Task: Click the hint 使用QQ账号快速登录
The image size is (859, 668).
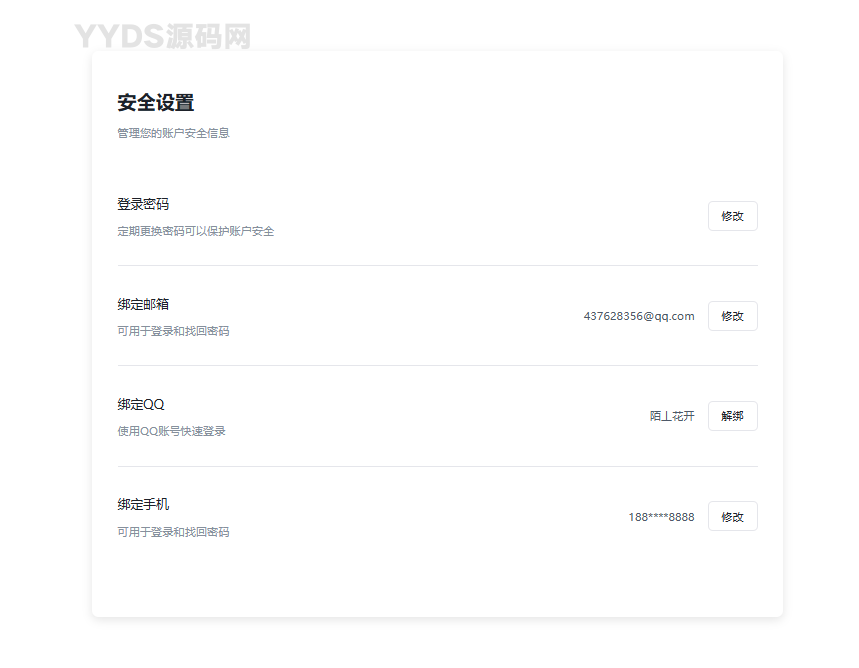Action: click(x=170, y=430)
